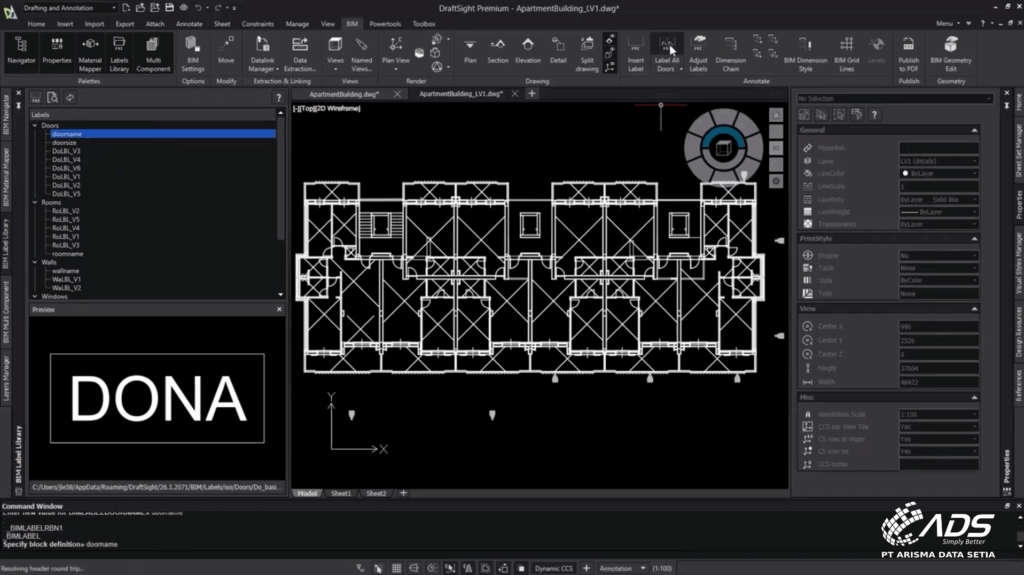1024x575 pixels.
Task: Open the No Selection dropdown
Action: pos(895,99)
